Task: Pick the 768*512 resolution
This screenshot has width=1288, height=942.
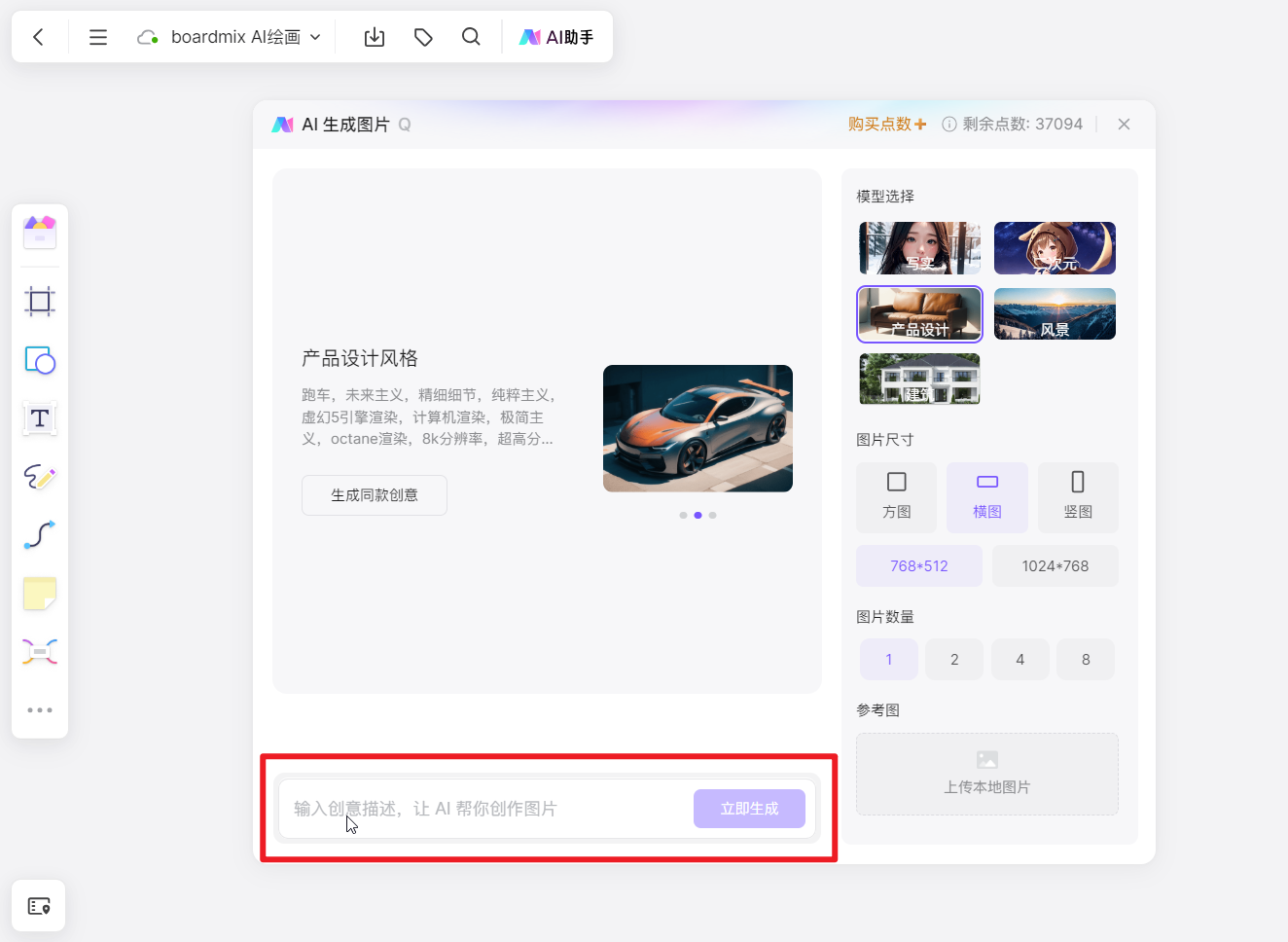Action: (919, 566)
